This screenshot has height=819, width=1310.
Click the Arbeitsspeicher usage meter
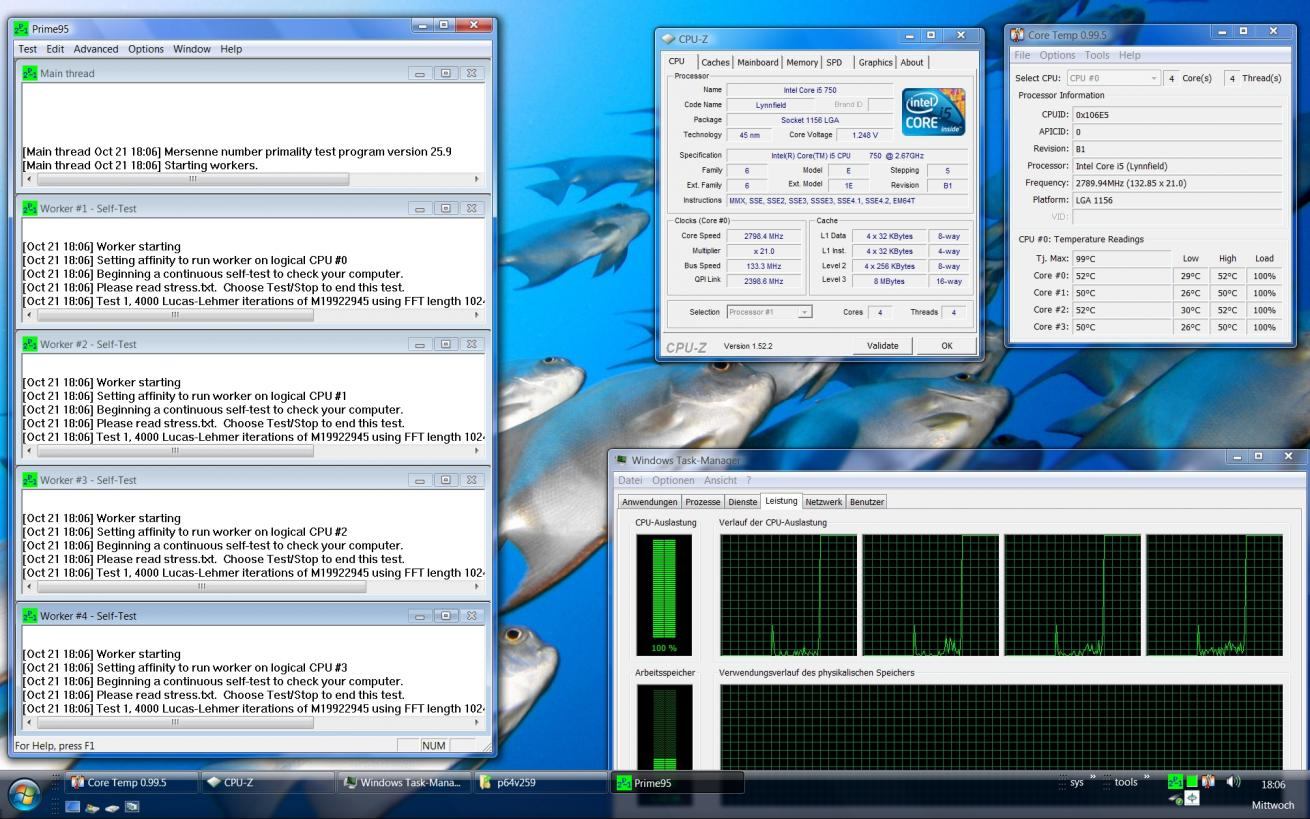tap(664, 727)
